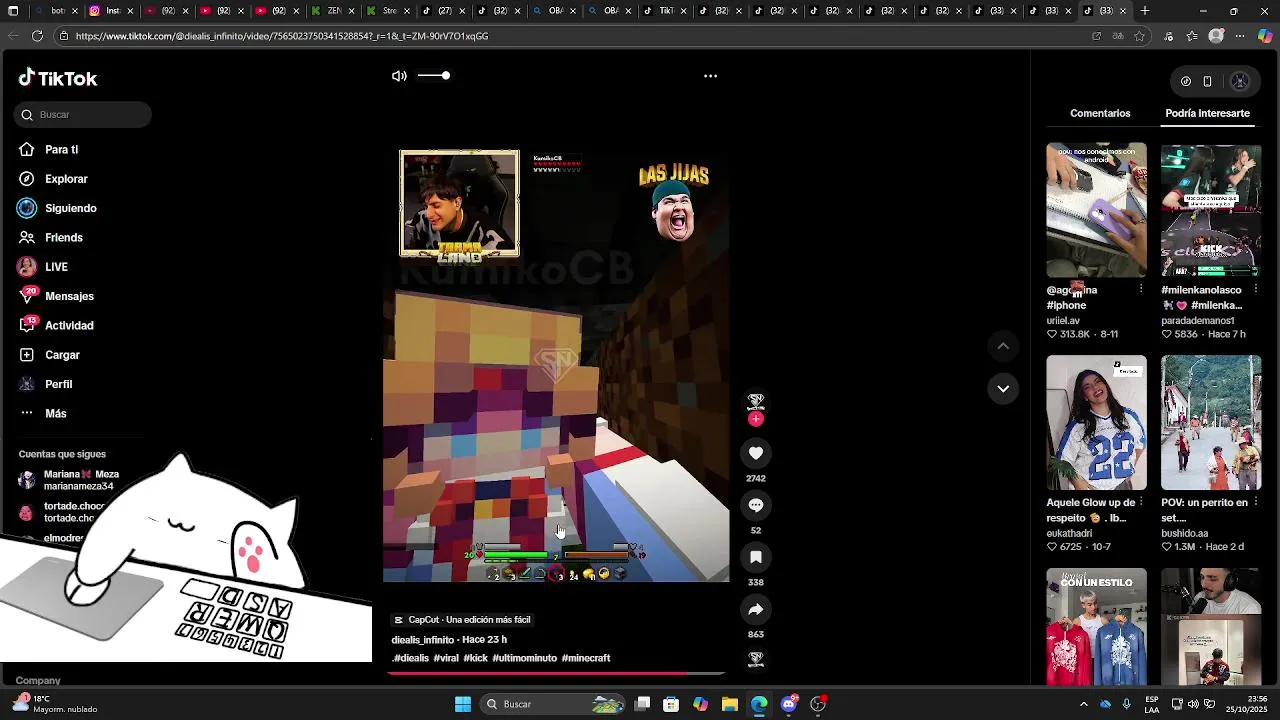The width and height of the screenshot is (1280, 720).
Task: Follow the creator via the red plus button
Action: click(x=756, y=419)
